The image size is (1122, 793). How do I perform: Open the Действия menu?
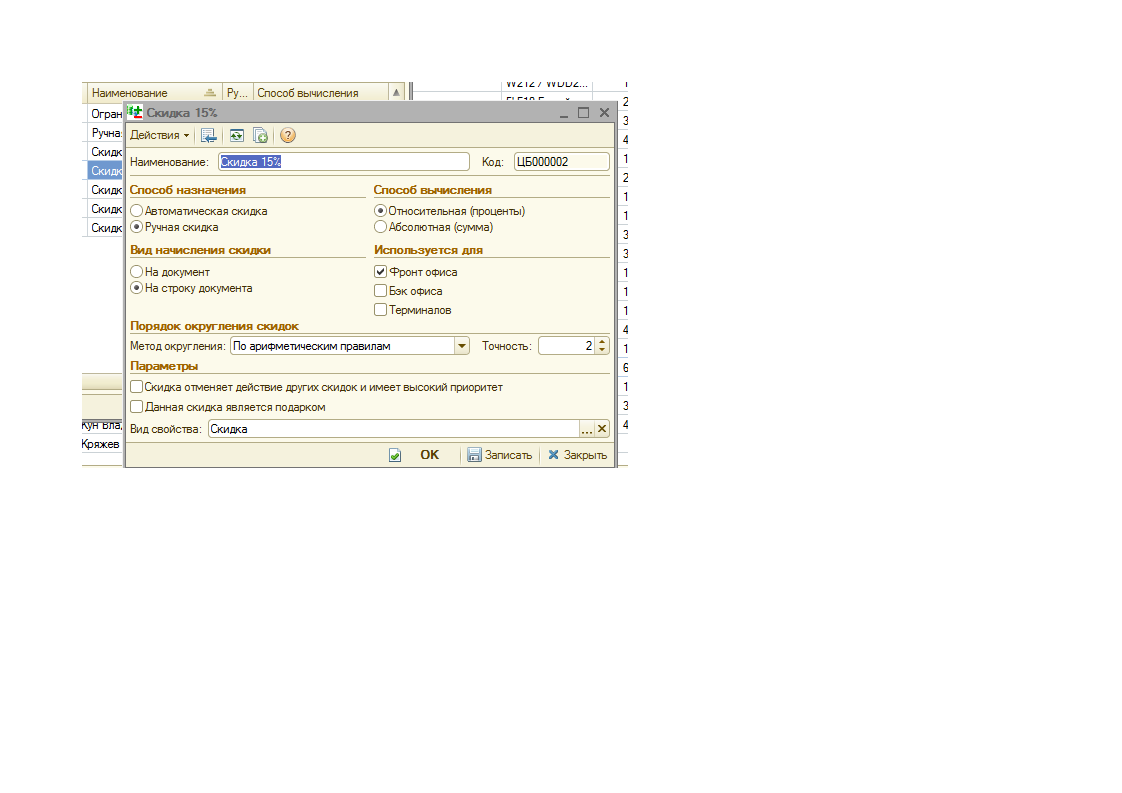pyautogui.click(x=159, y=135)
